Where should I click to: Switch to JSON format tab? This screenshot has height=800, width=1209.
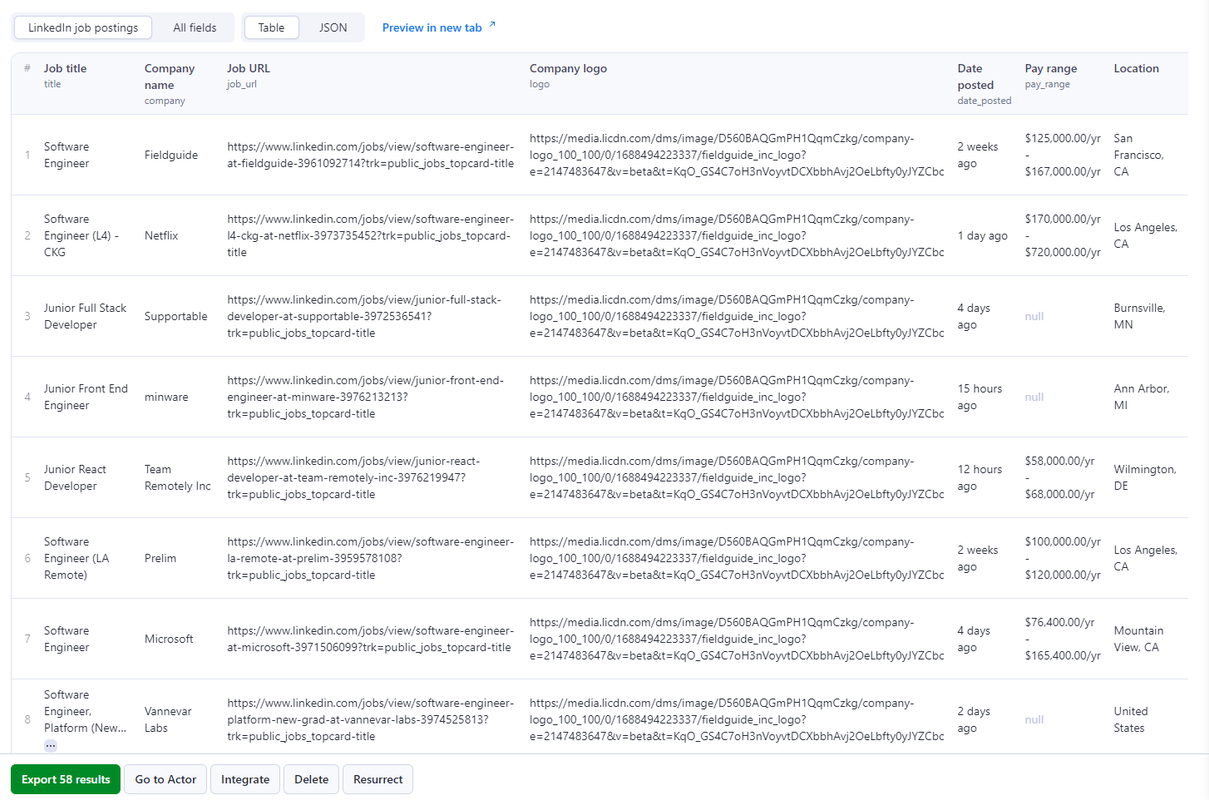click(333, 28)
